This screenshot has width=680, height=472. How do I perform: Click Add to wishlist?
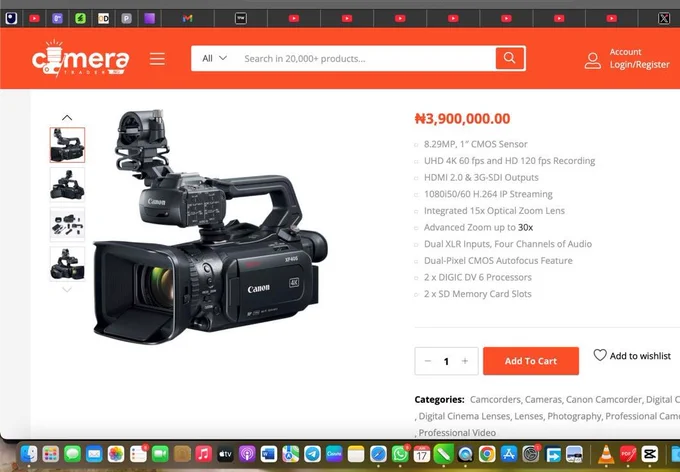[x=632, y=356]
